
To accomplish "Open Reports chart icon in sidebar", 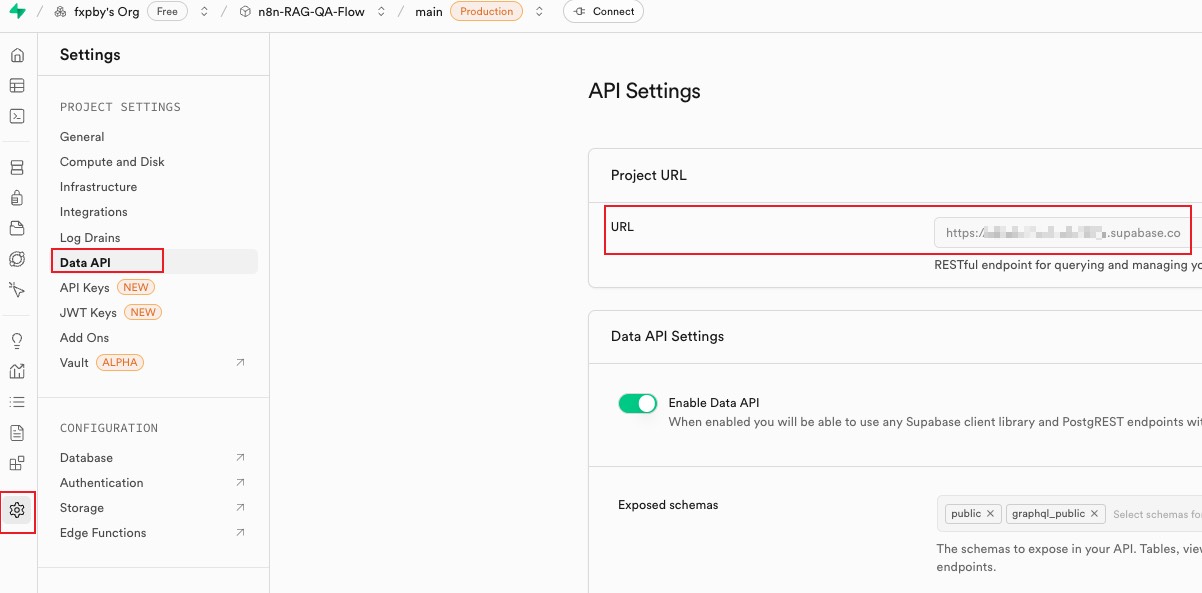I will [17, 371].
